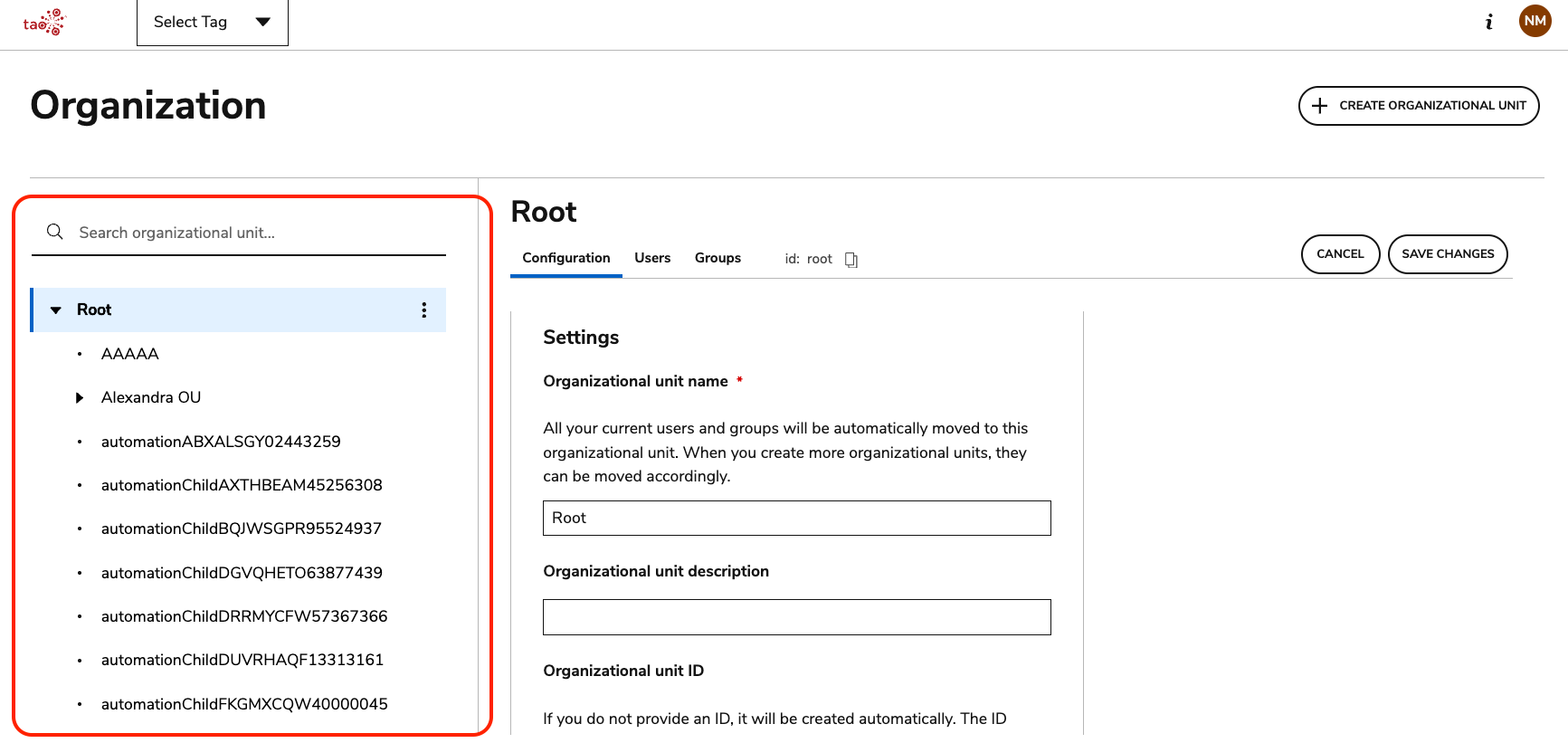Open the info icon in header

pos(1489,22)
